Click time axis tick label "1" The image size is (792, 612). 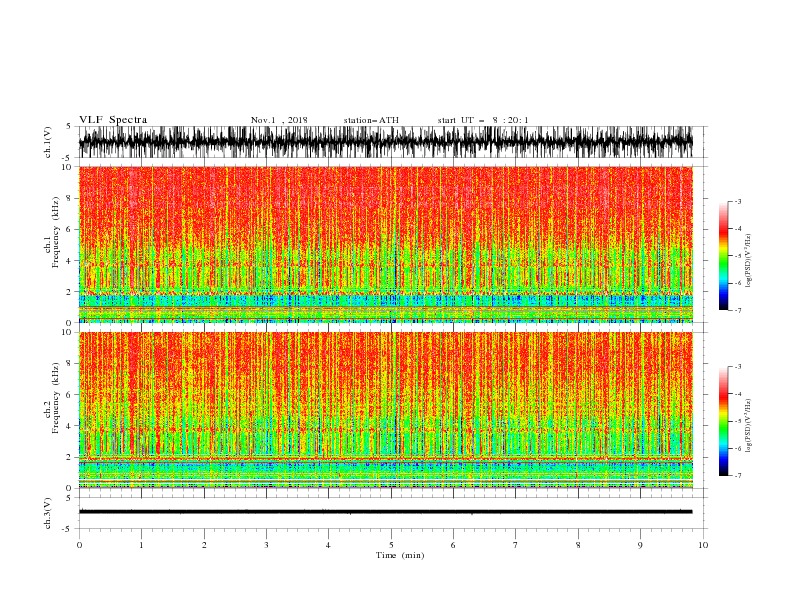click(141, 545)
